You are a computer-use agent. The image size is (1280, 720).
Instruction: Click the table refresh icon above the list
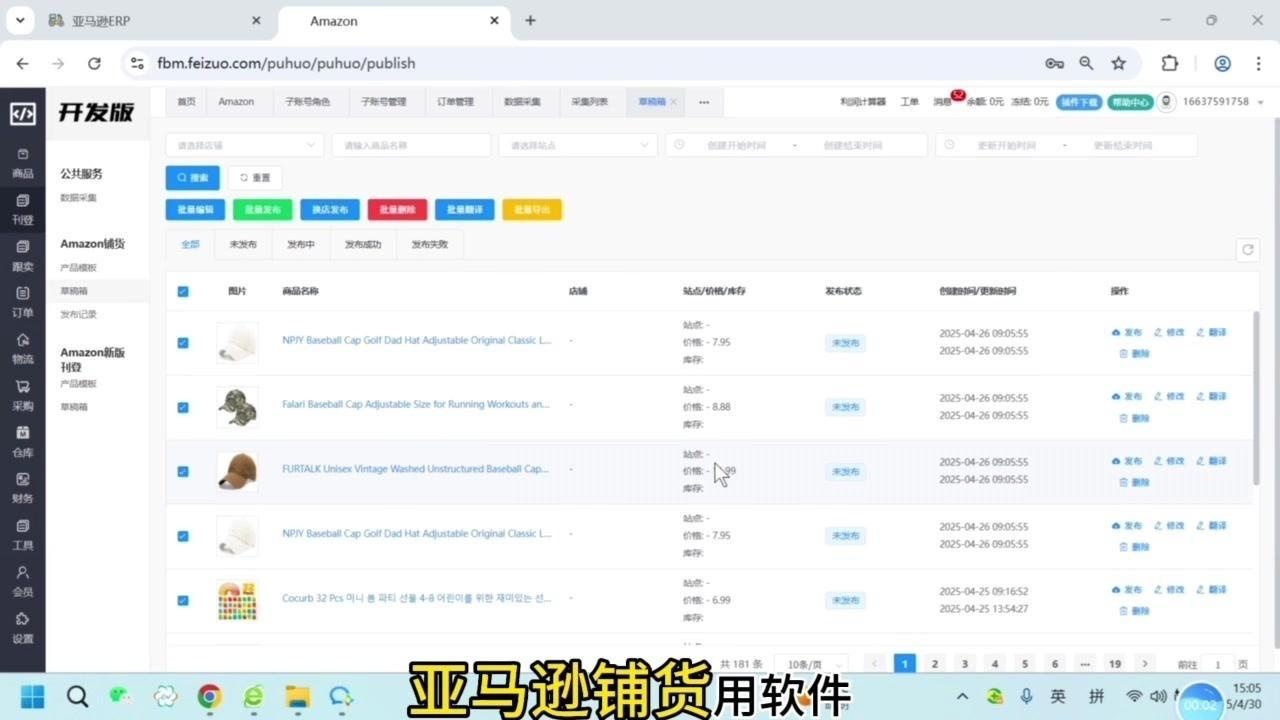pos(1247,250)
